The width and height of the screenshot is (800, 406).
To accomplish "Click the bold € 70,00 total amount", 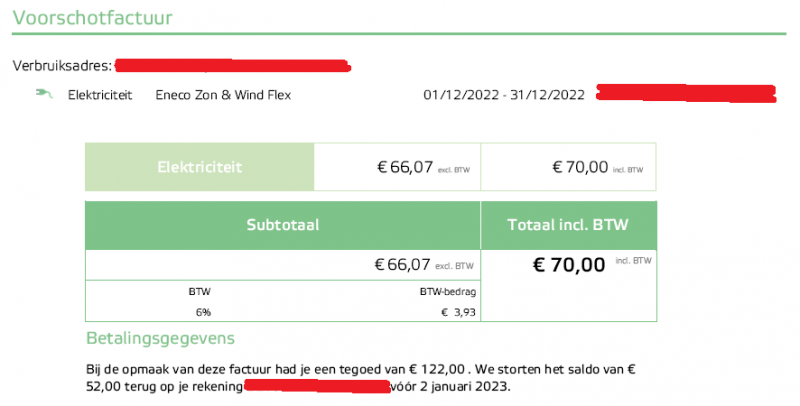I will (569, 265).
